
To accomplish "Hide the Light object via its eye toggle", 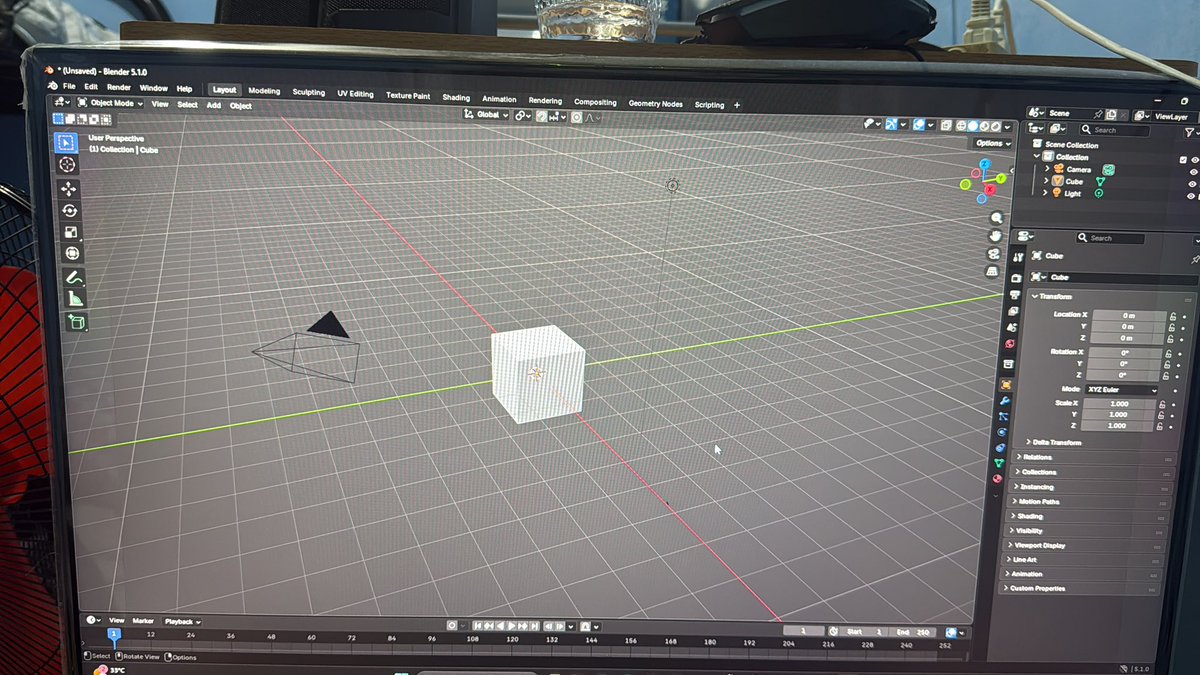I will [x=1192, y=194].
